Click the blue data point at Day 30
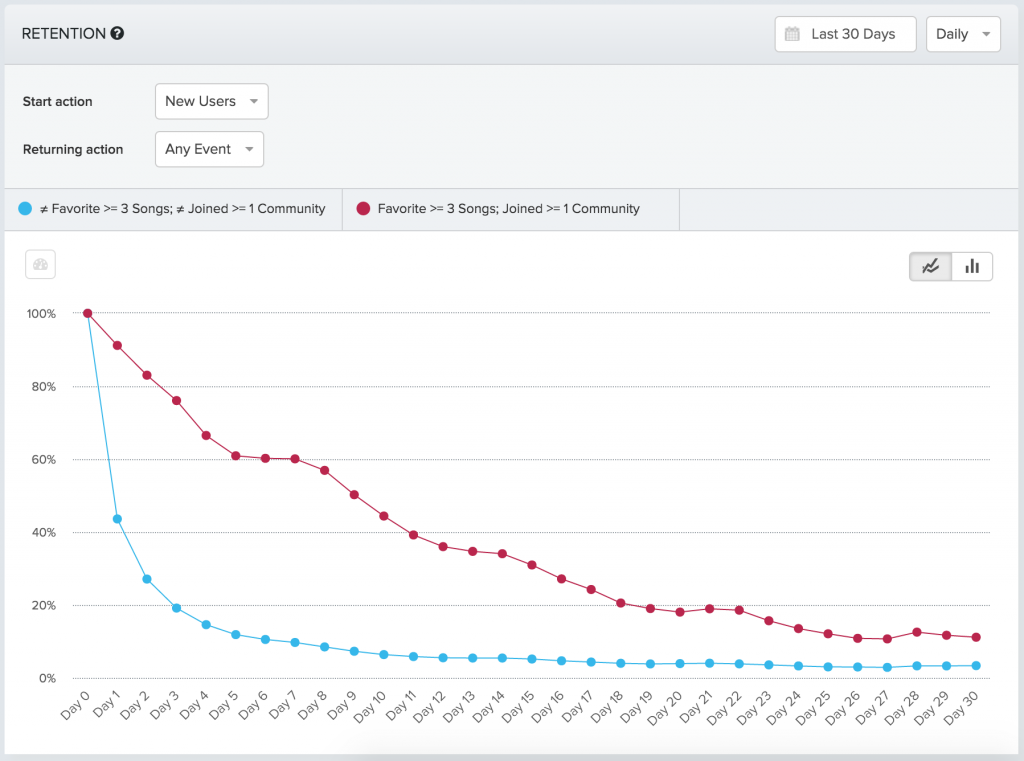The image size is (1024, 761). coord(976,666)
